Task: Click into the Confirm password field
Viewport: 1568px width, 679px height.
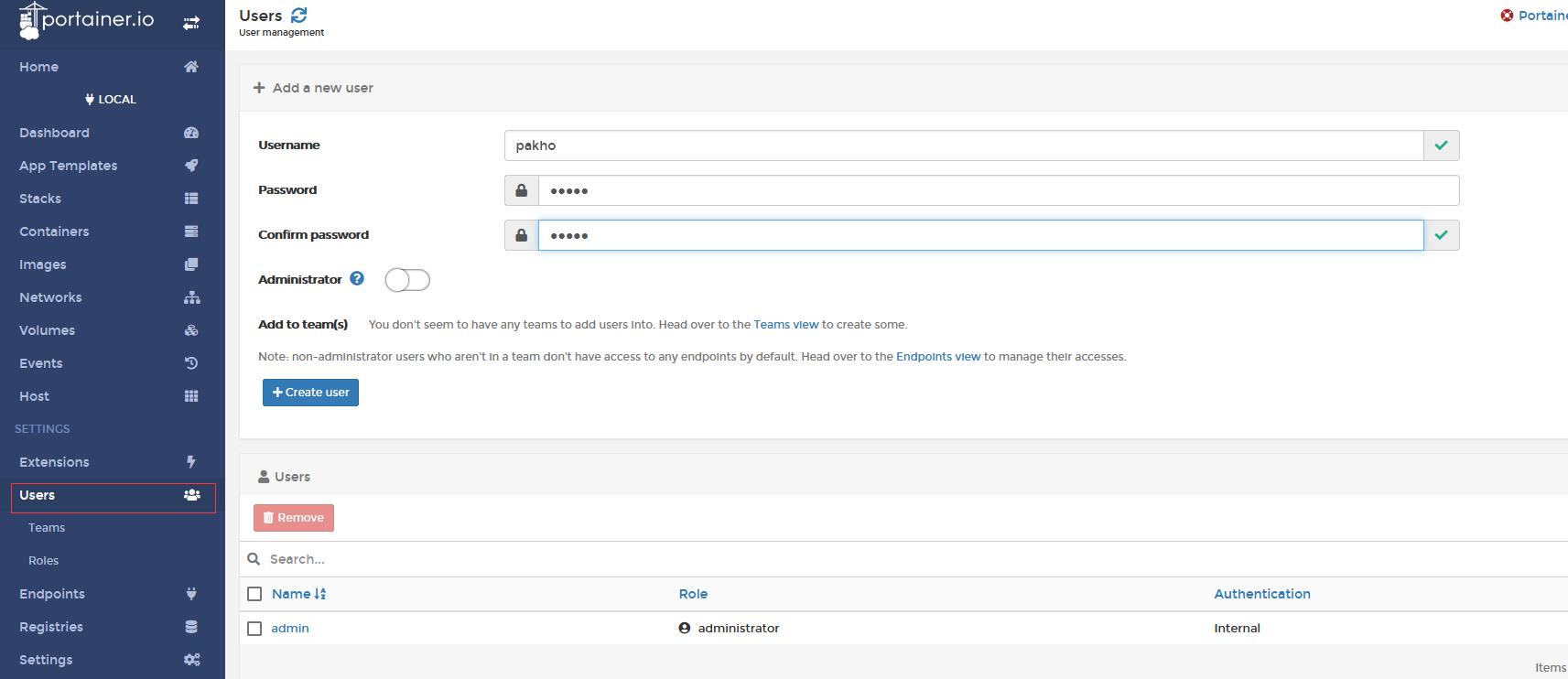Action: point(981,235)
